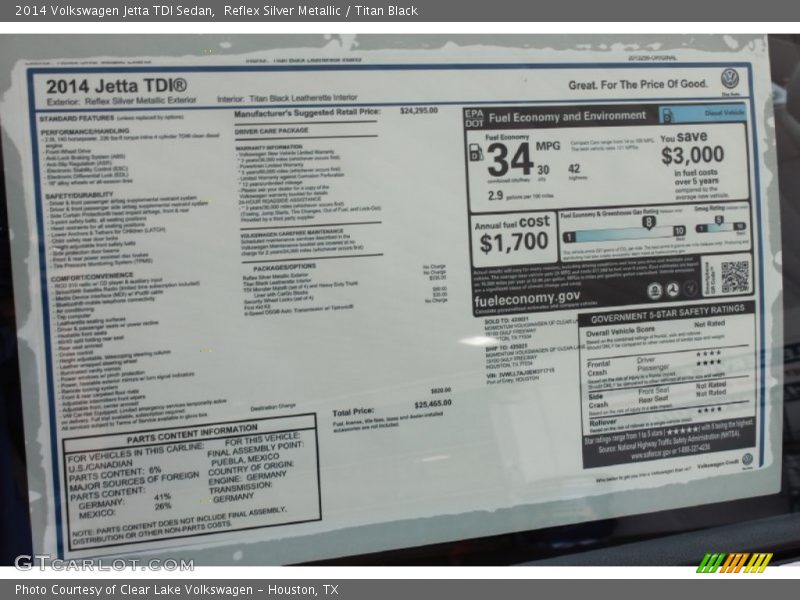800x600 pixels.
Task: Click the VW logo beside the slogan
Action: 730,79
